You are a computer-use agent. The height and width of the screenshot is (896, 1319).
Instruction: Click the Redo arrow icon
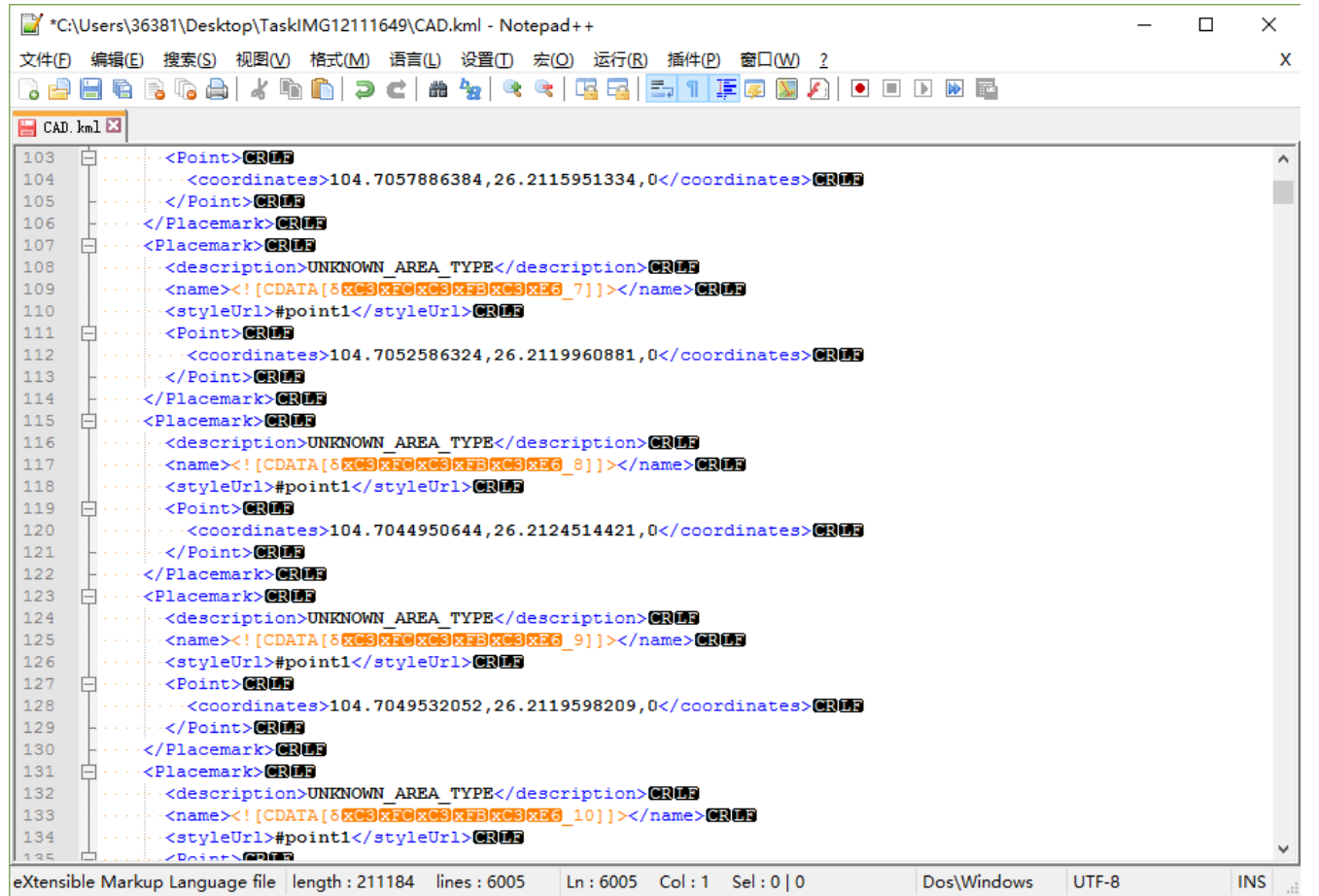[396, 89]
